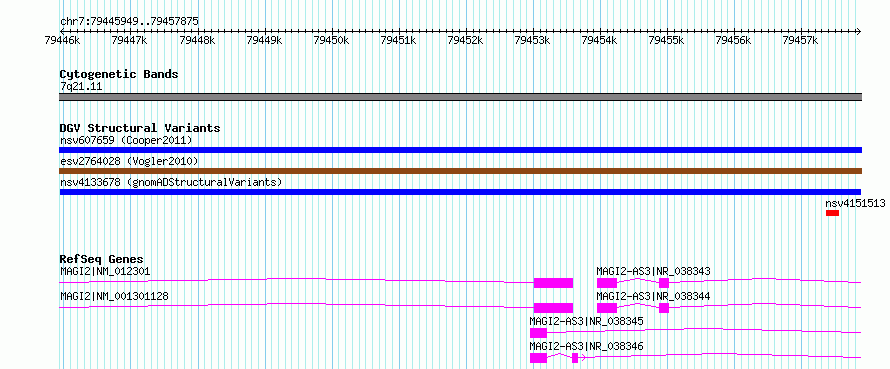Click the wide exon of MAGI2|NM_001301128
890x369 pixels.
point(553,308)
